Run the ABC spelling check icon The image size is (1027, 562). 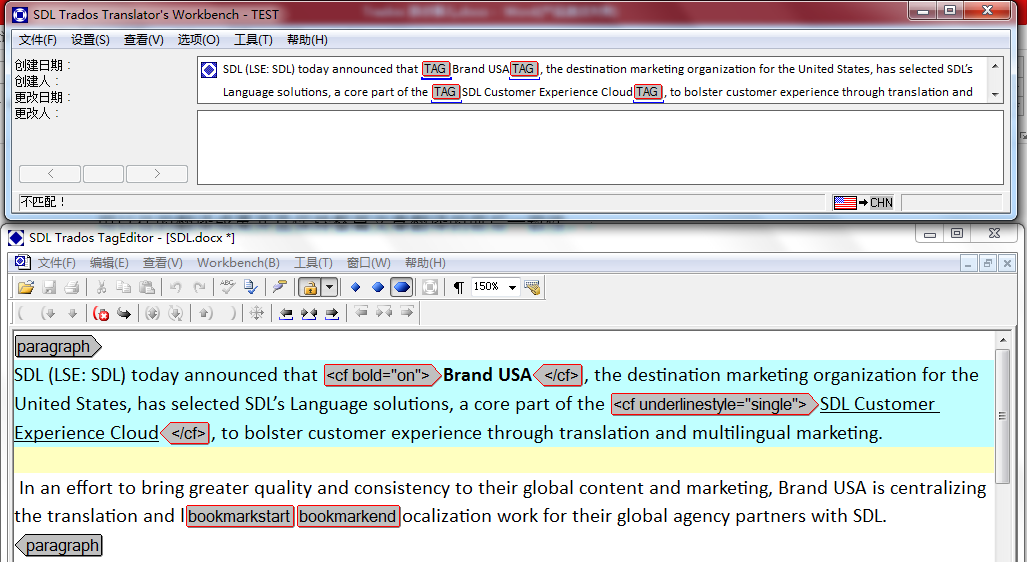[x=227, y=287]
